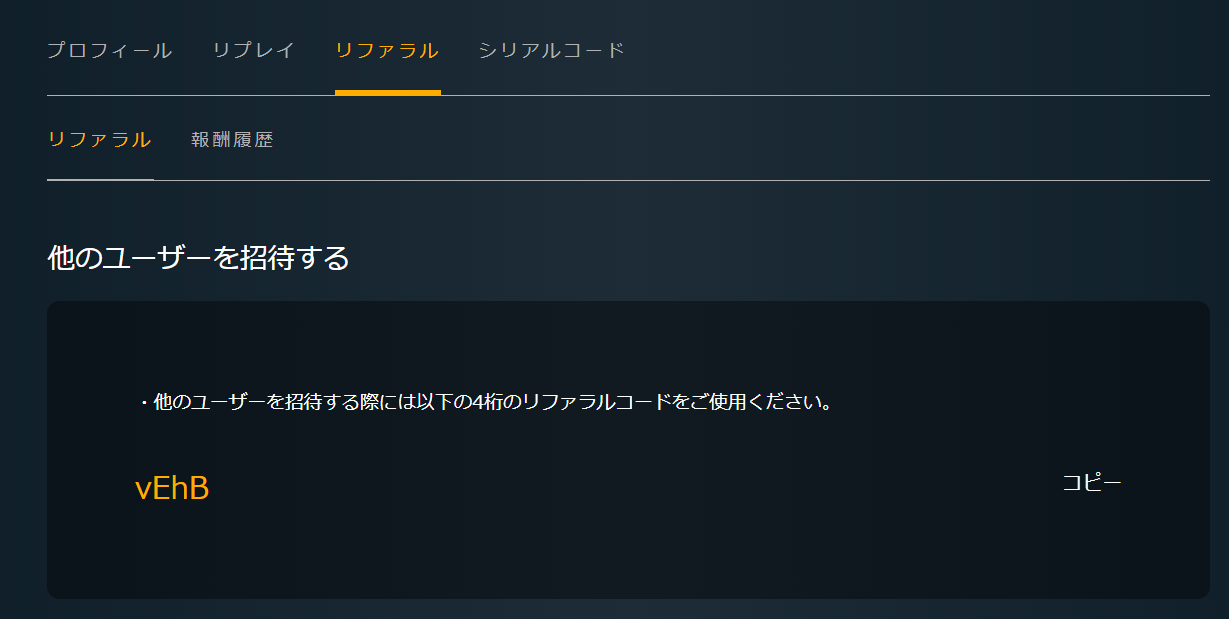This screenshot has width=1229, height=619.
Task: Switch to the リプレイ tab
Action: point(253,50)
